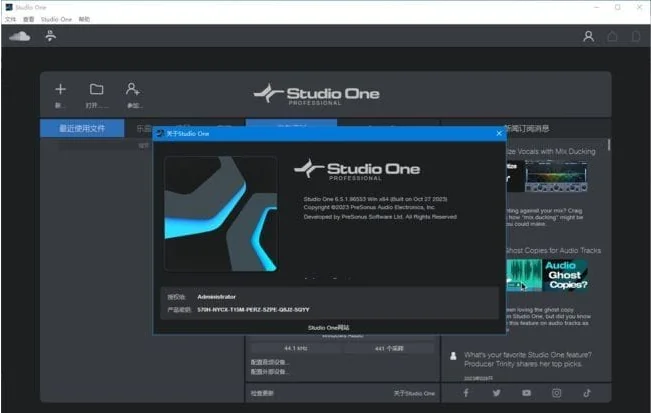Click the Studio One Professional logo on start page
This screenshot has height=413, width=651.
click(316, 94)
